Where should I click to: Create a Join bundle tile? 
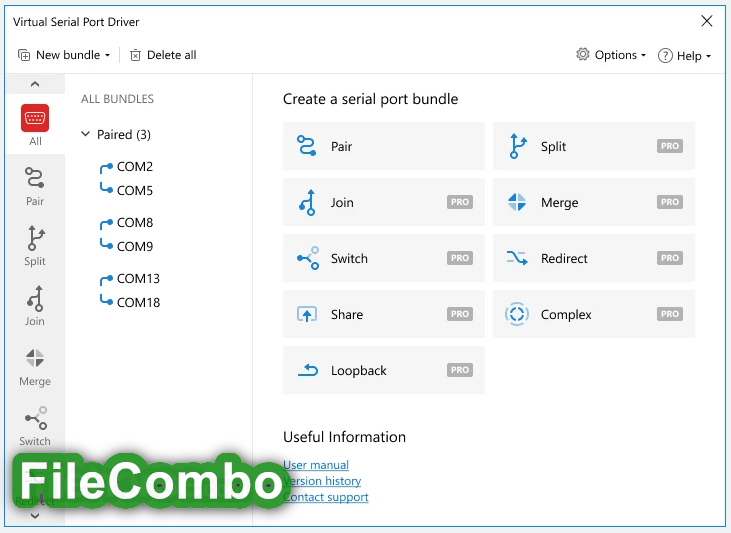click(384, 202)
